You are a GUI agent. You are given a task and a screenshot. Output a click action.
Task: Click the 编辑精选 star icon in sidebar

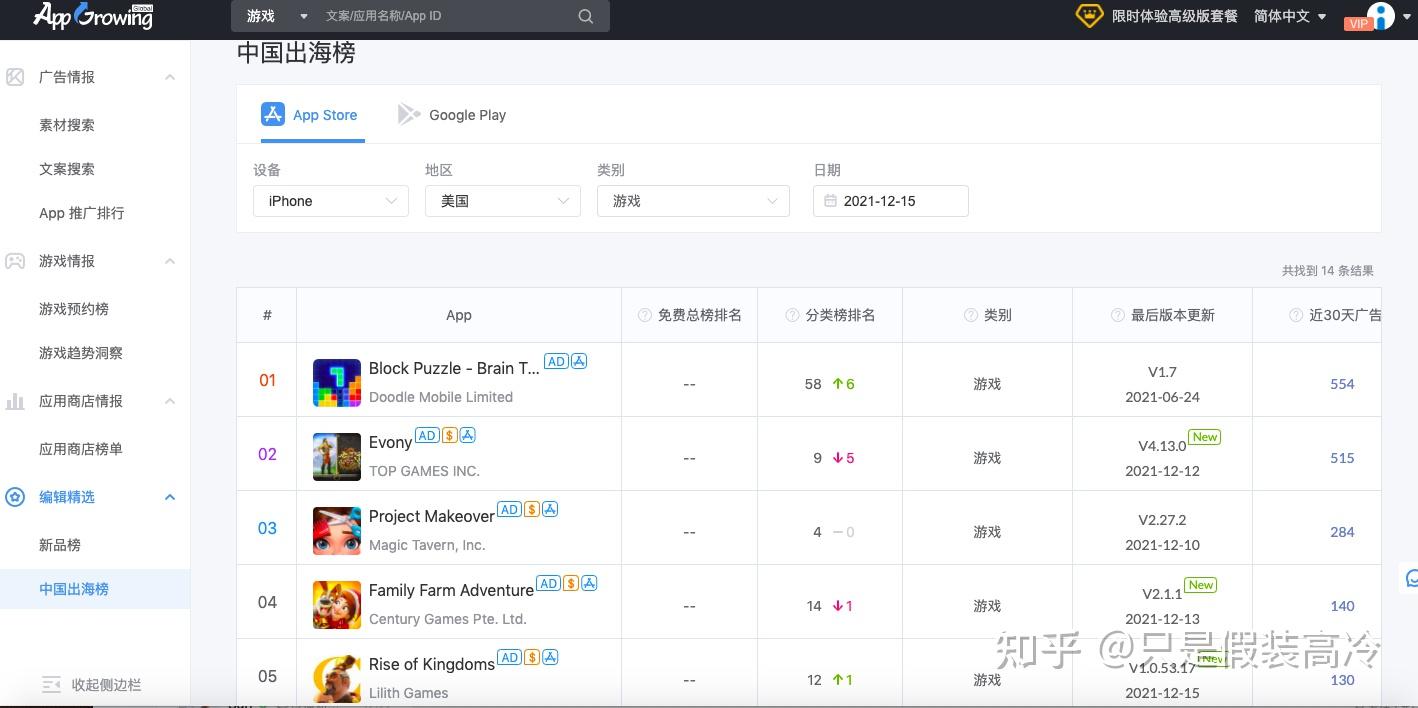coord(15,497)
